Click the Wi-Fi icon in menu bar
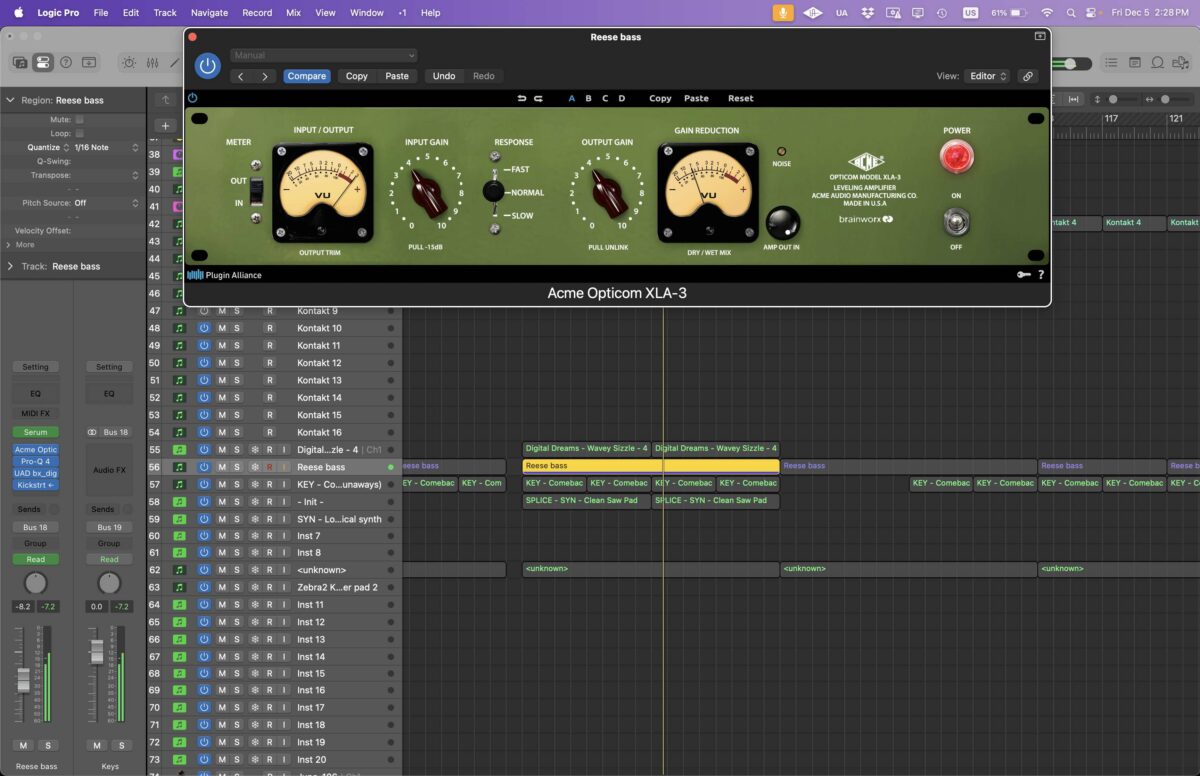Screen dimensions: 1200x776 [1046, 13]
